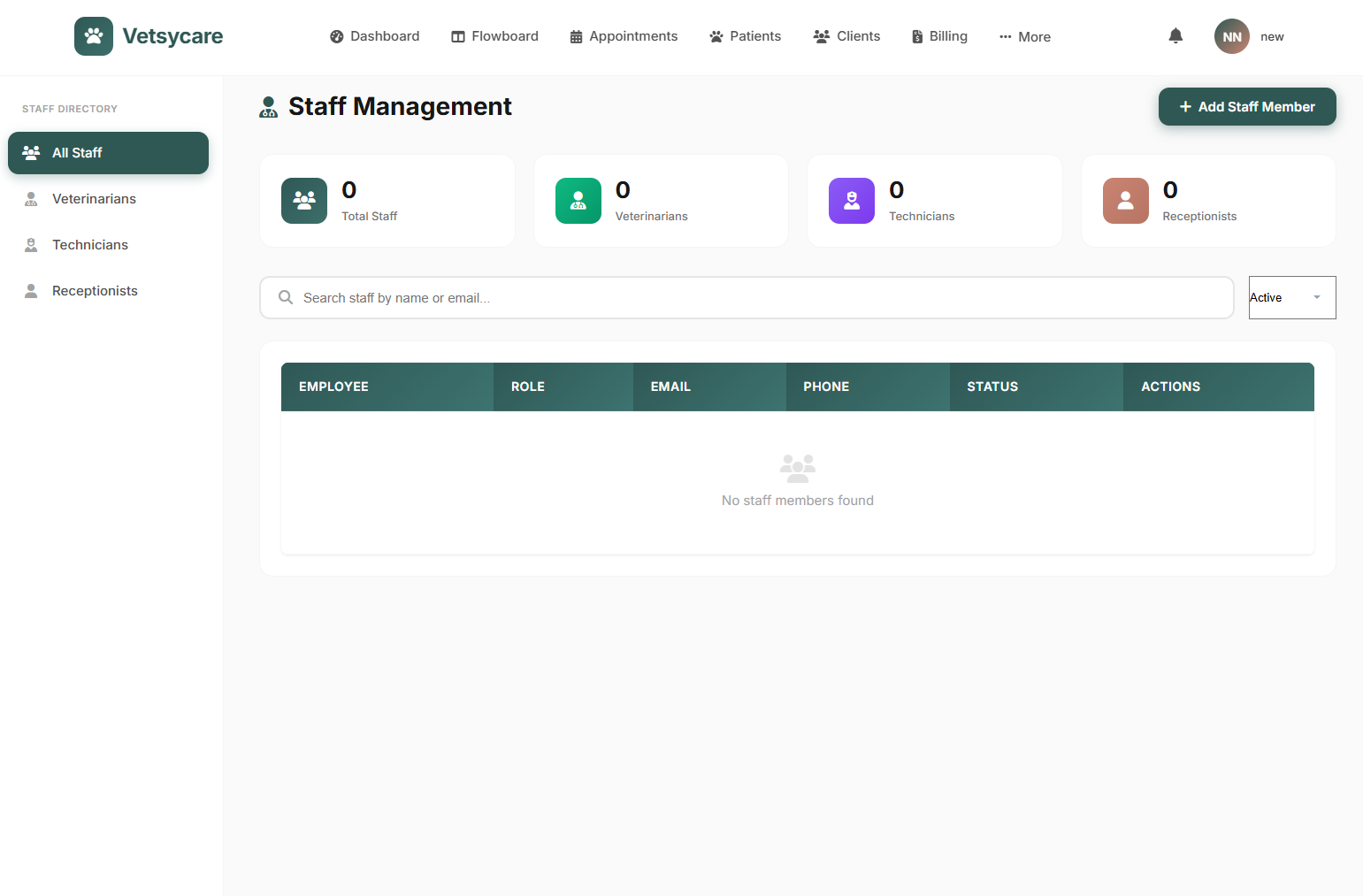Image resolution: width=1363 pixels, height=896 pixels.
Task: Select the Total Staff stat card icon
Action: pos(303,201)
